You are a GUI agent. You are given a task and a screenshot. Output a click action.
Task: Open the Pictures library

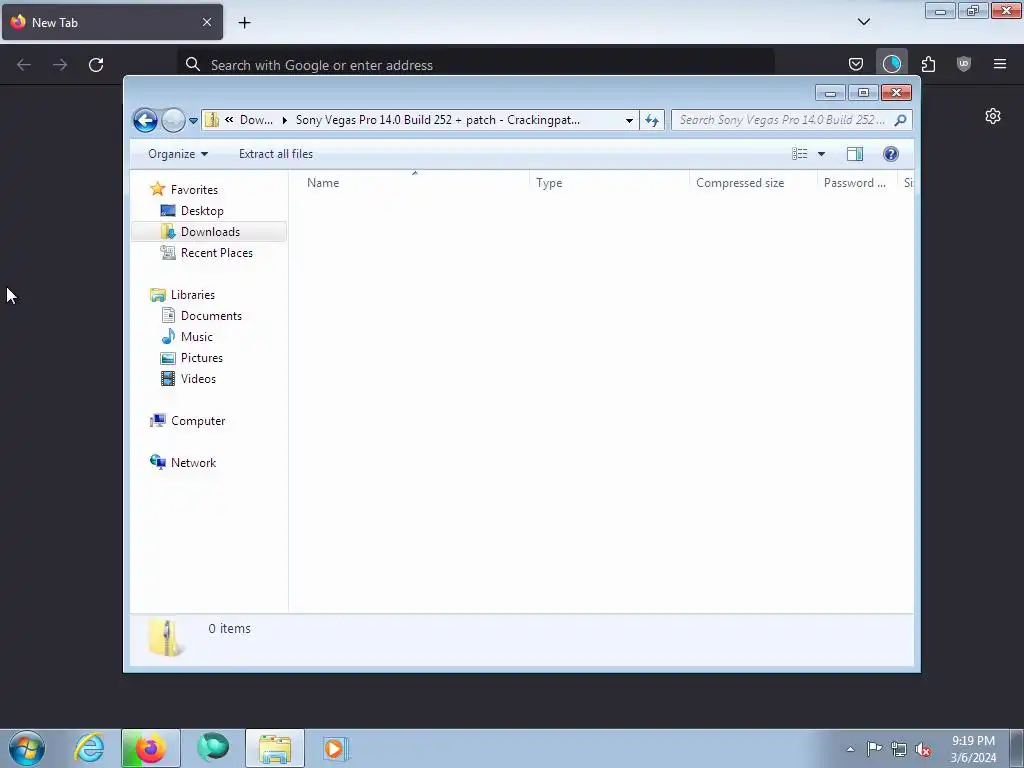(192, 358)
